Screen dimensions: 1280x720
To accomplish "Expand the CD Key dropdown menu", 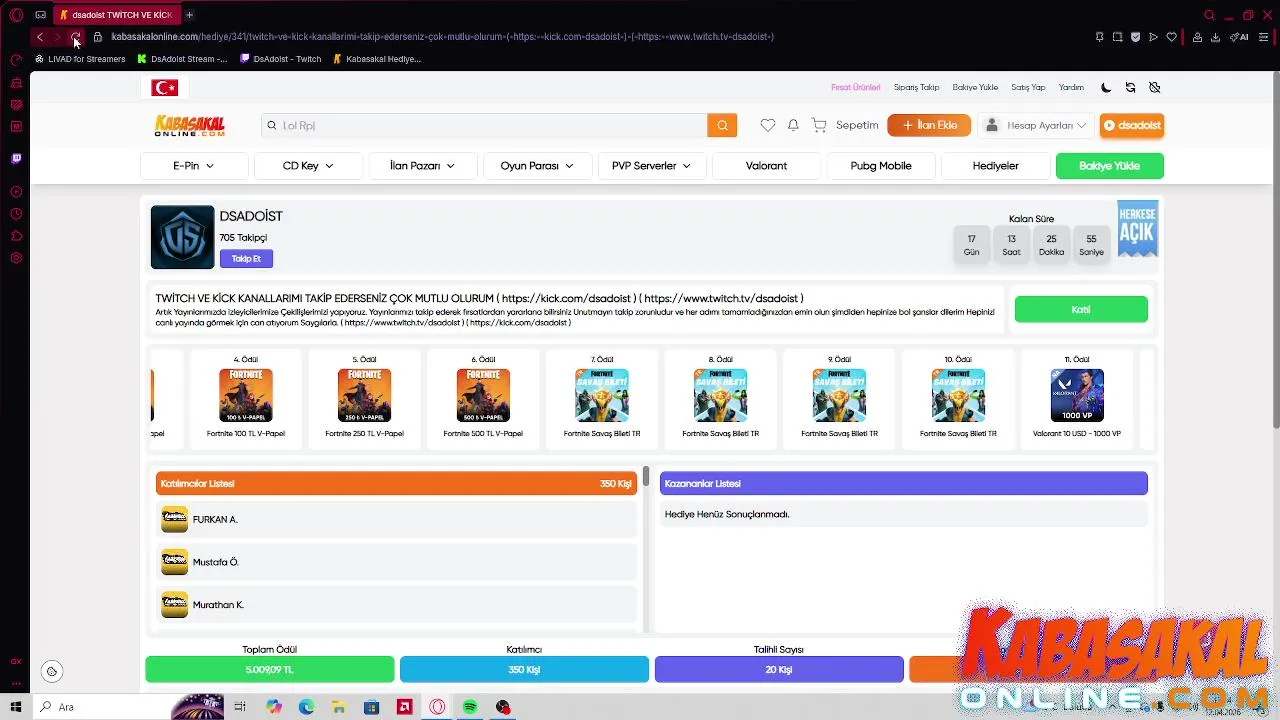I will point(308,166).
